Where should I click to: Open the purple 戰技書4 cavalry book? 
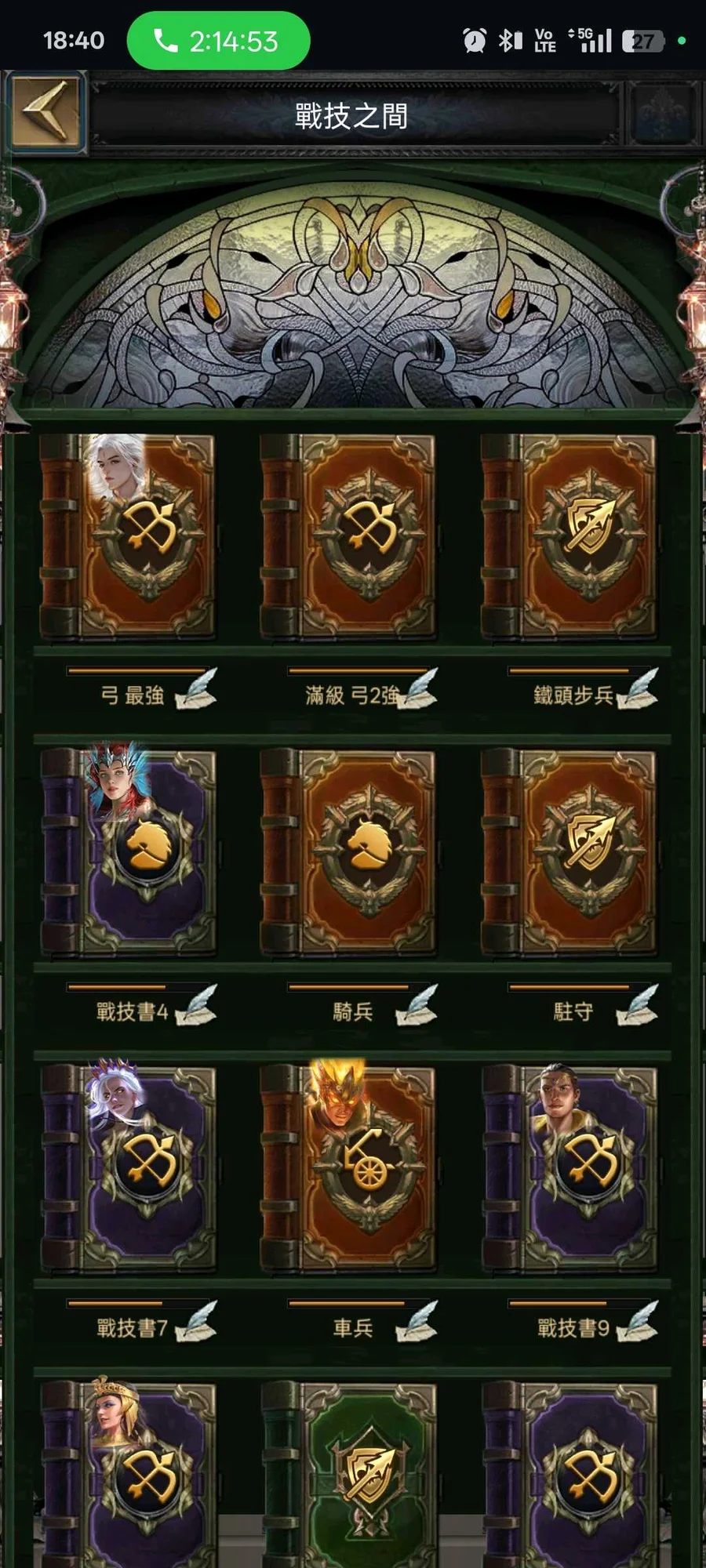click(128, 851)
